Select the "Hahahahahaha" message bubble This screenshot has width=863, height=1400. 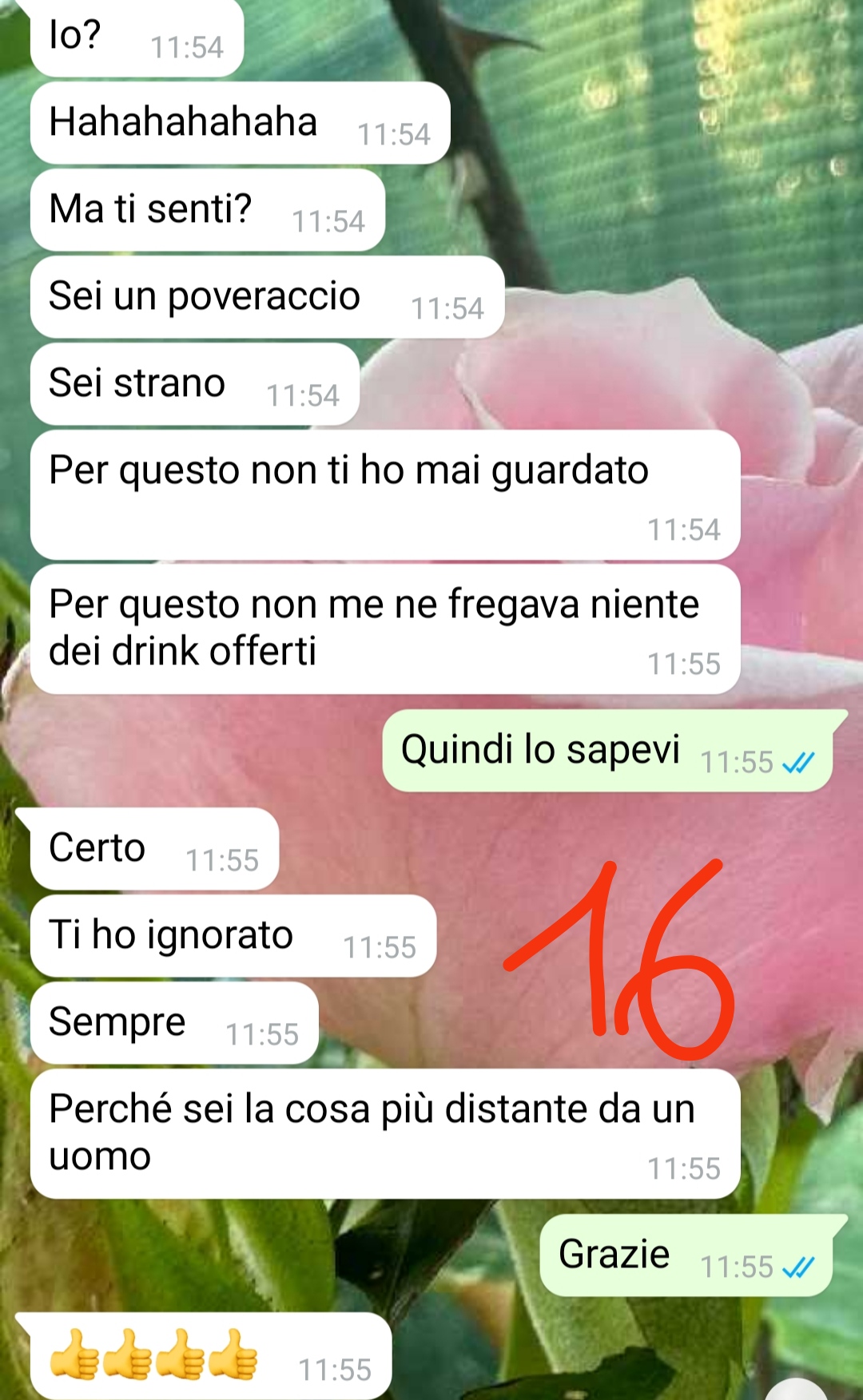(240, 123)
